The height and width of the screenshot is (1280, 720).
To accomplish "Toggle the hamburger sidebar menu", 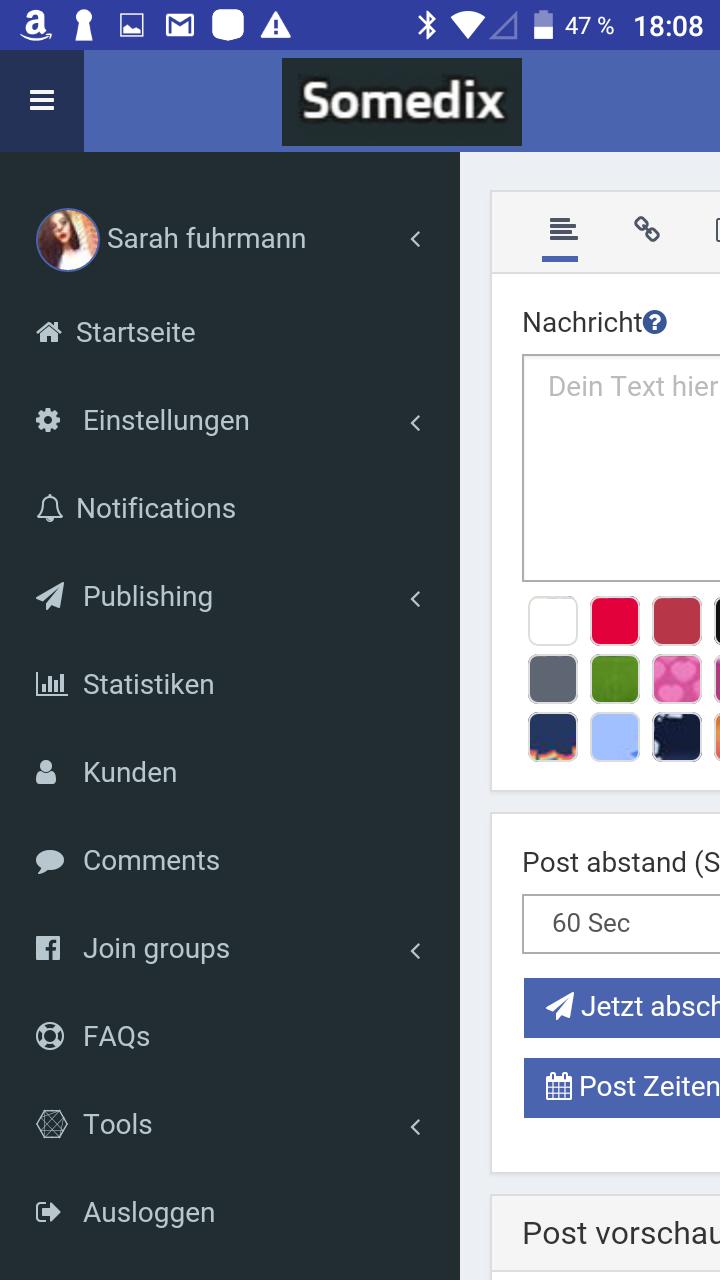I will coord(42,101).
